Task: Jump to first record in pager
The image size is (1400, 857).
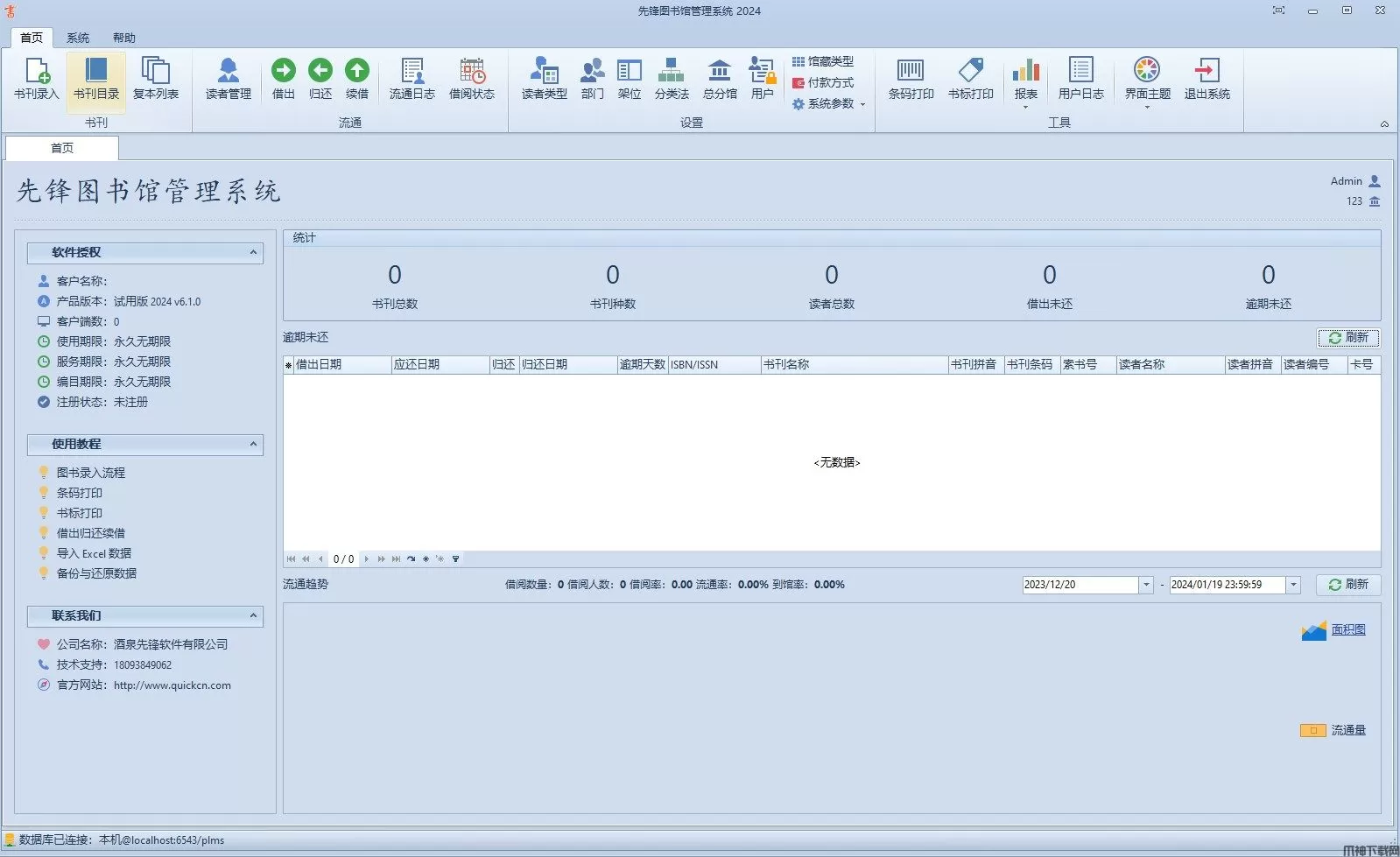Action: point(291,558)
